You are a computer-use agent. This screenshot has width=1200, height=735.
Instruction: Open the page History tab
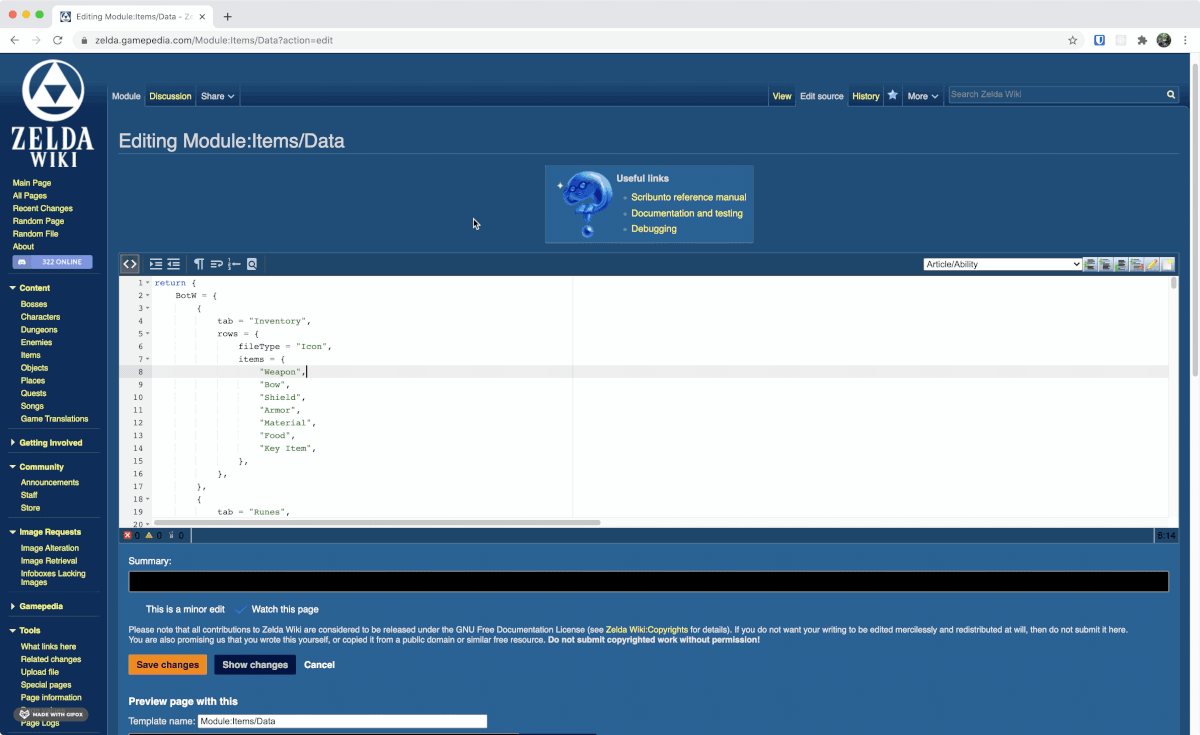tap(865, 96)
